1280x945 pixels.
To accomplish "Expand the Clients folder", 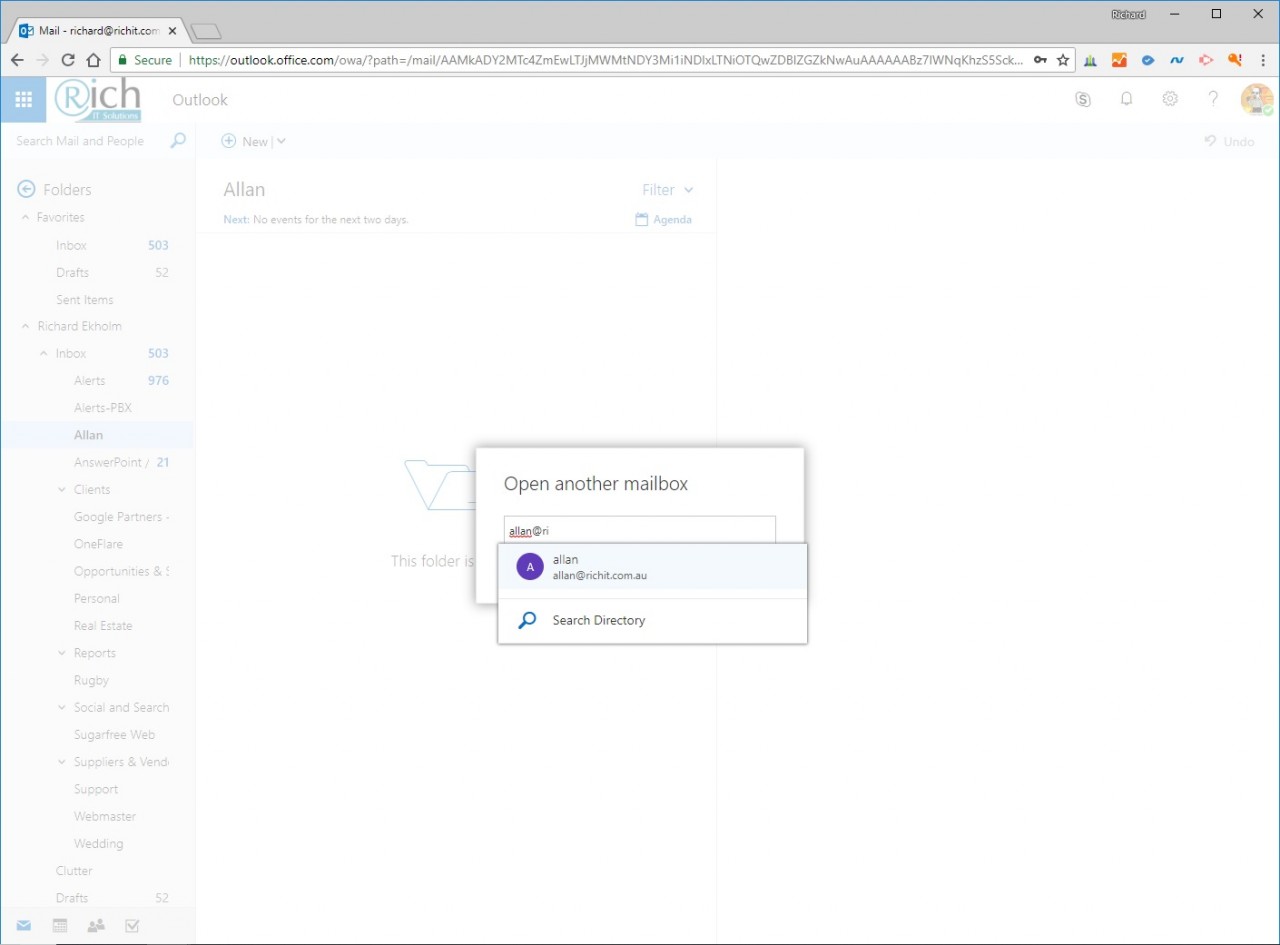I will click(x=62, y=490).
